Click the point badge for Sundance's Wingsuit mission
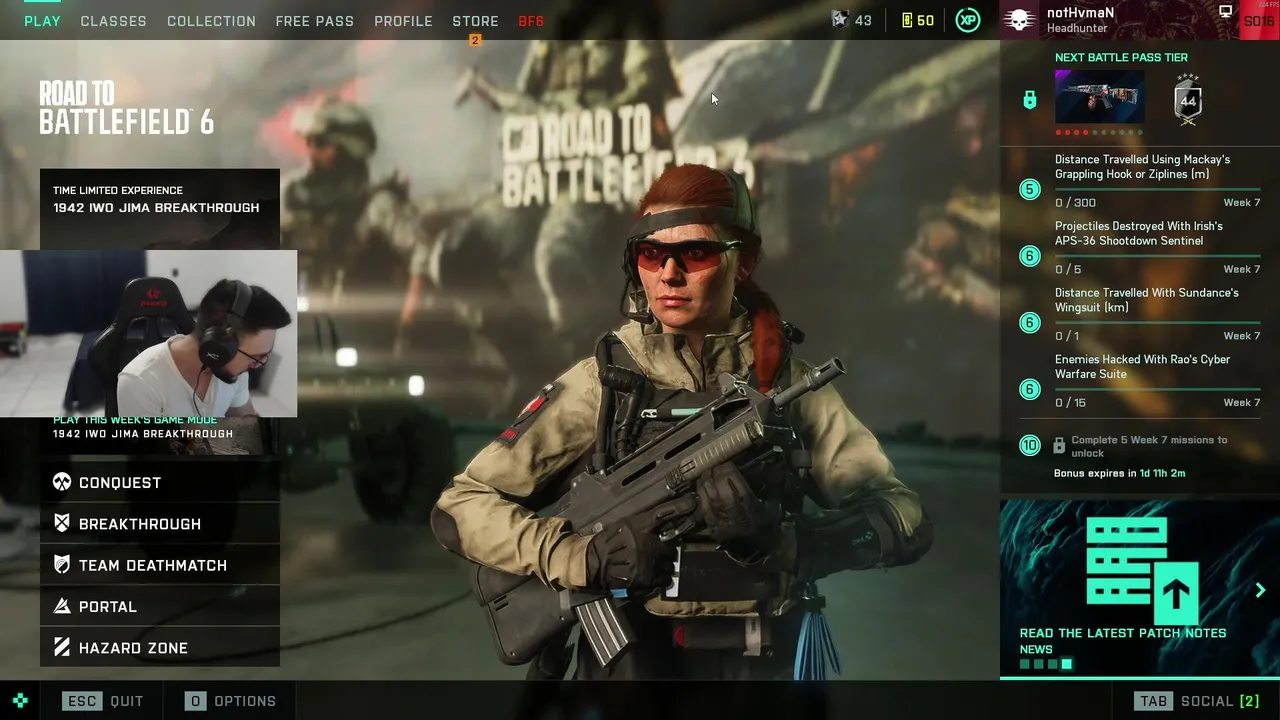Image resolution: width=1280 pixels, height=720 pixels. click(1029, 323)
